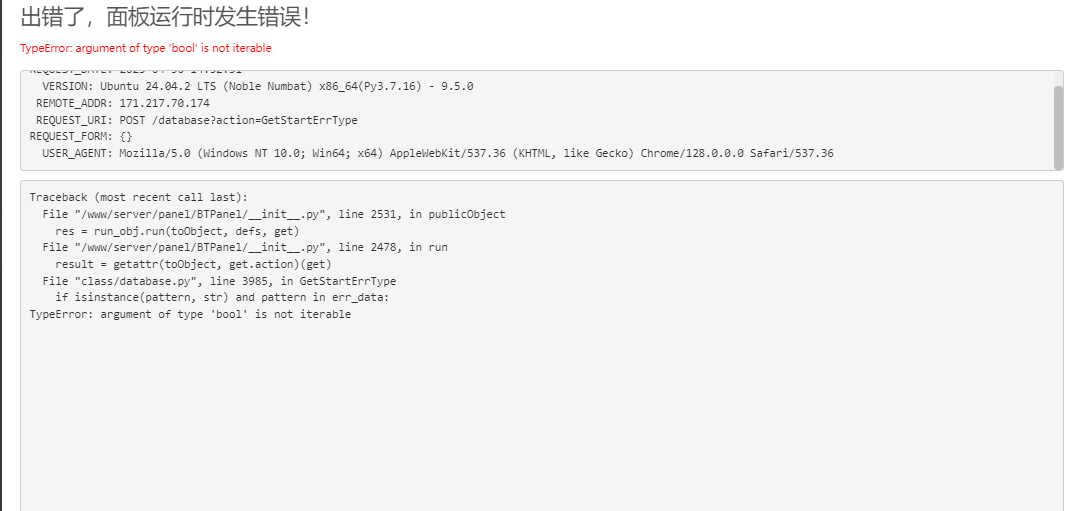Click the REQUEST_URI label
The image size is (1081, 511).
[x=74, y=120]
